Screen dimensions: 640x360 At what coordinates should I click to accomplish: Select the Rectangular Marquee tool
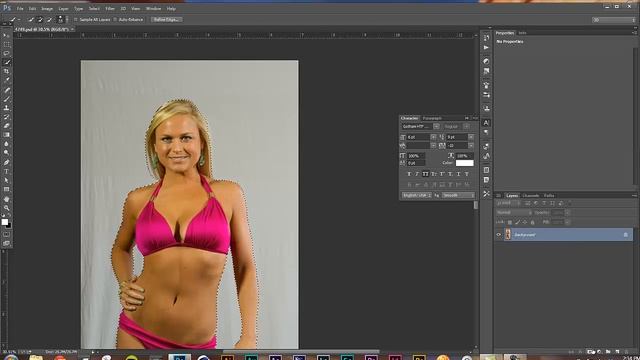[7, 44]
